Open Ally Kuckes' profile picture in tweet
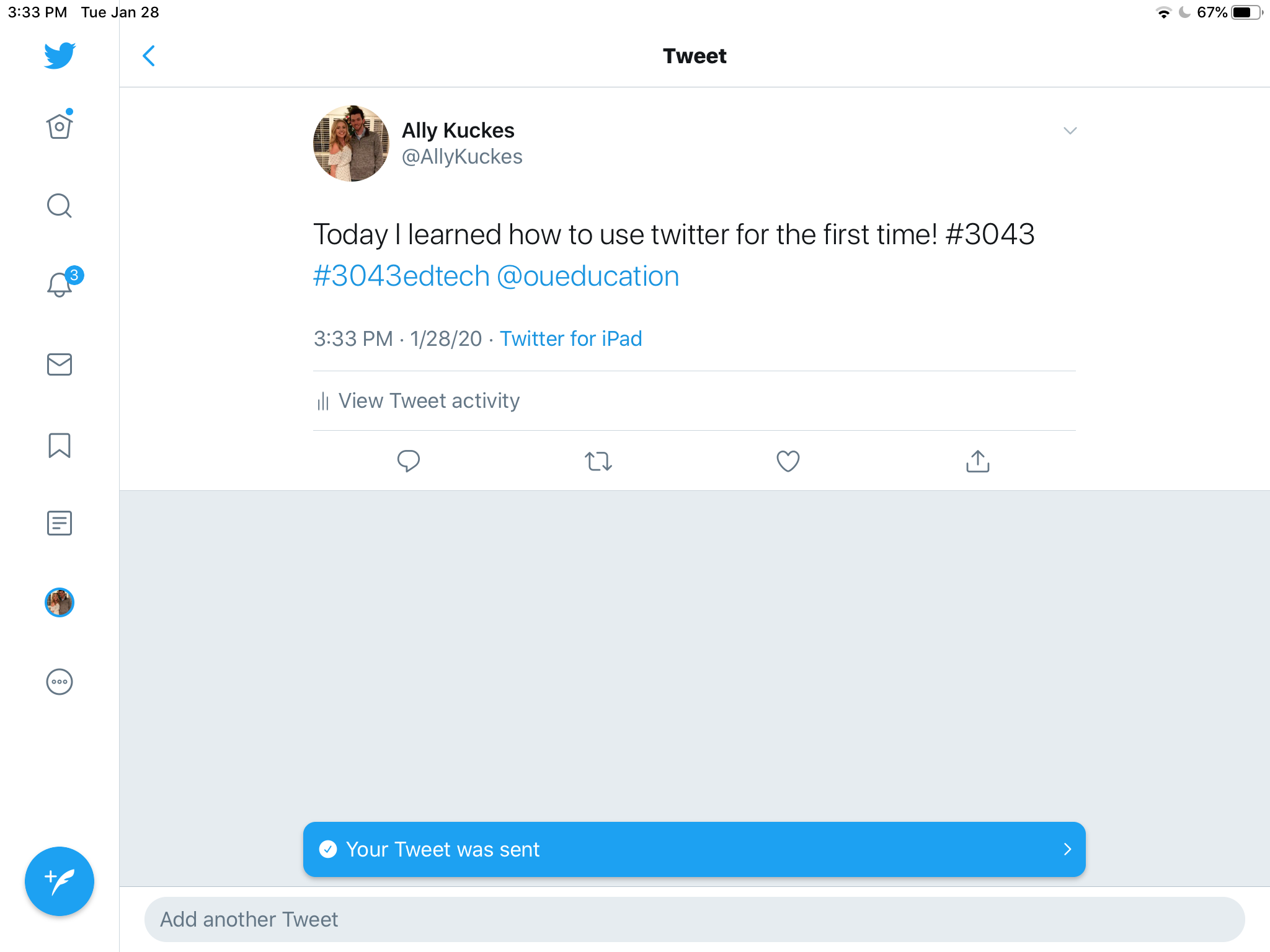This screenshot has width=1270, height=952. (351, 143)
